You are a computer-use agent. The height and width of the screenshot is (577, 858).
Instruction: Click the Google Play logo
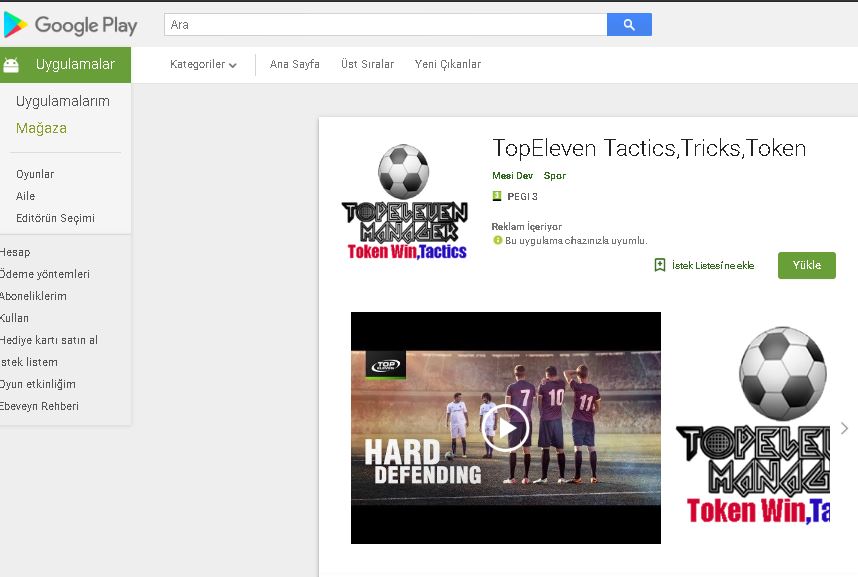(x=70, y=25)
